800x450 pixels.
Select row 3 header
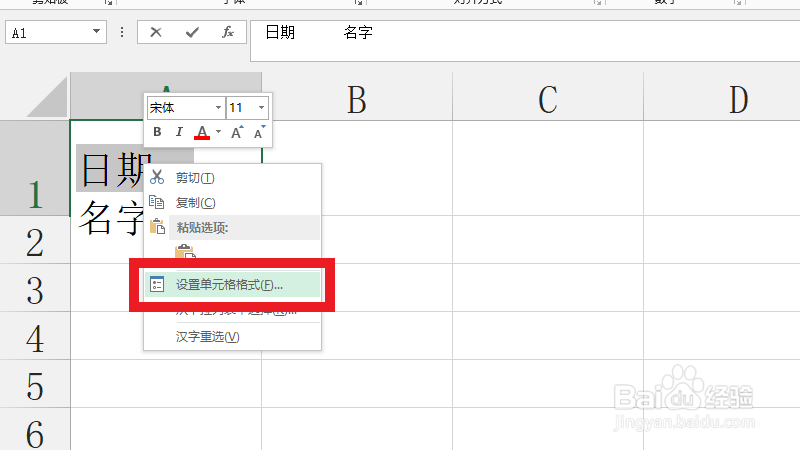coord(35,288)
